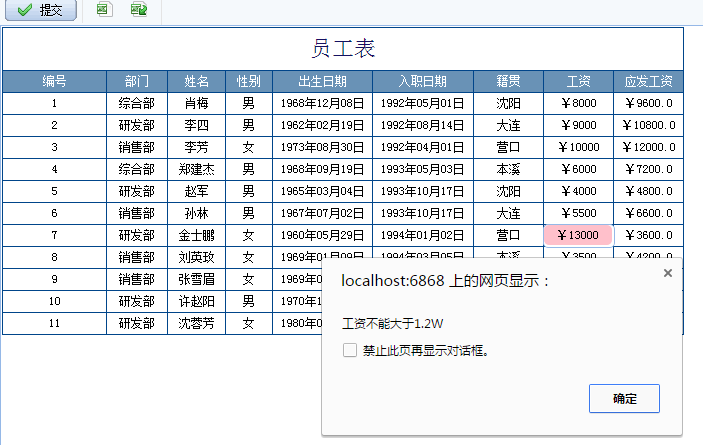Click 确定 in the alert dialog
703x445 pixels.
(x=624, y=398)
